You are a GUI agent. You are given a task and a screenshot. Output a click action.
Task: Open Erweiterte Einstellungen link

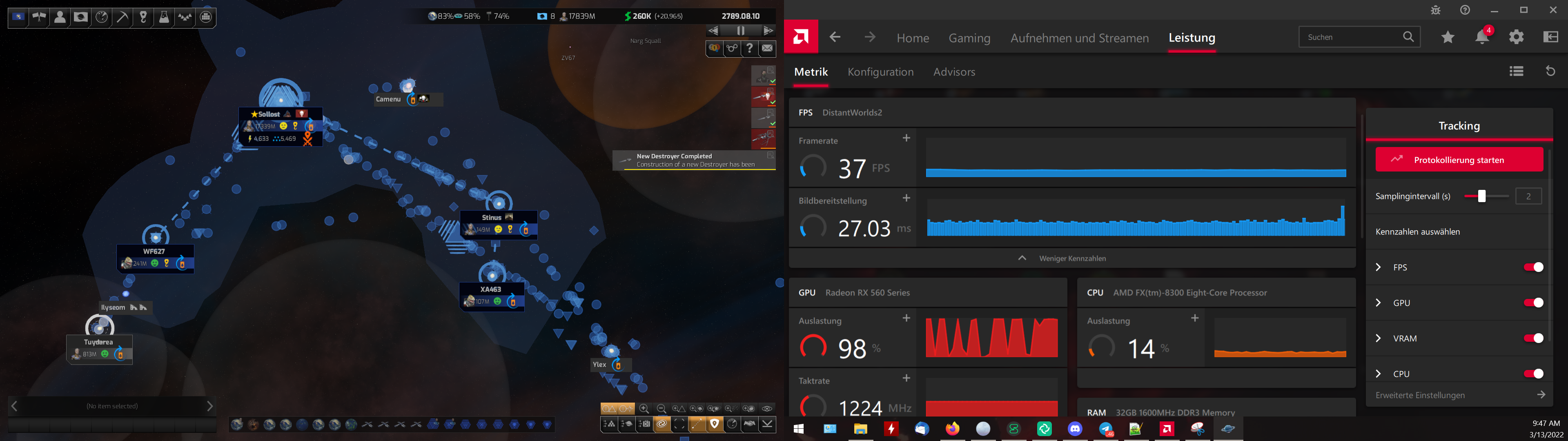[x=1460, y=395]
